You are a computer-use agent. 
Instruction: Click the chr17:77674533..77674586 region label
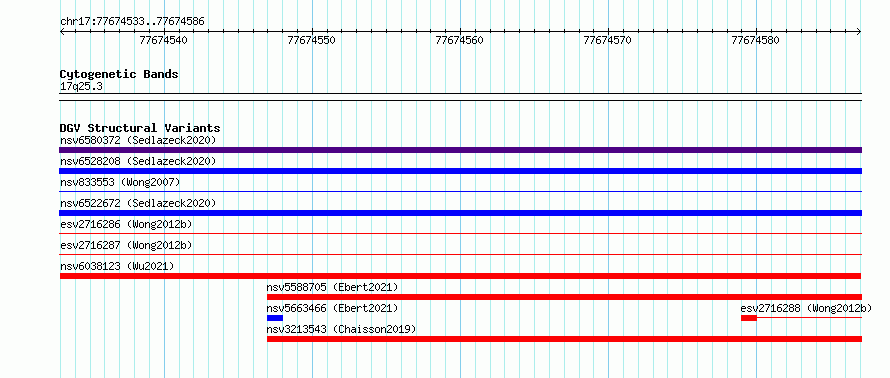(x=132, y=22)
